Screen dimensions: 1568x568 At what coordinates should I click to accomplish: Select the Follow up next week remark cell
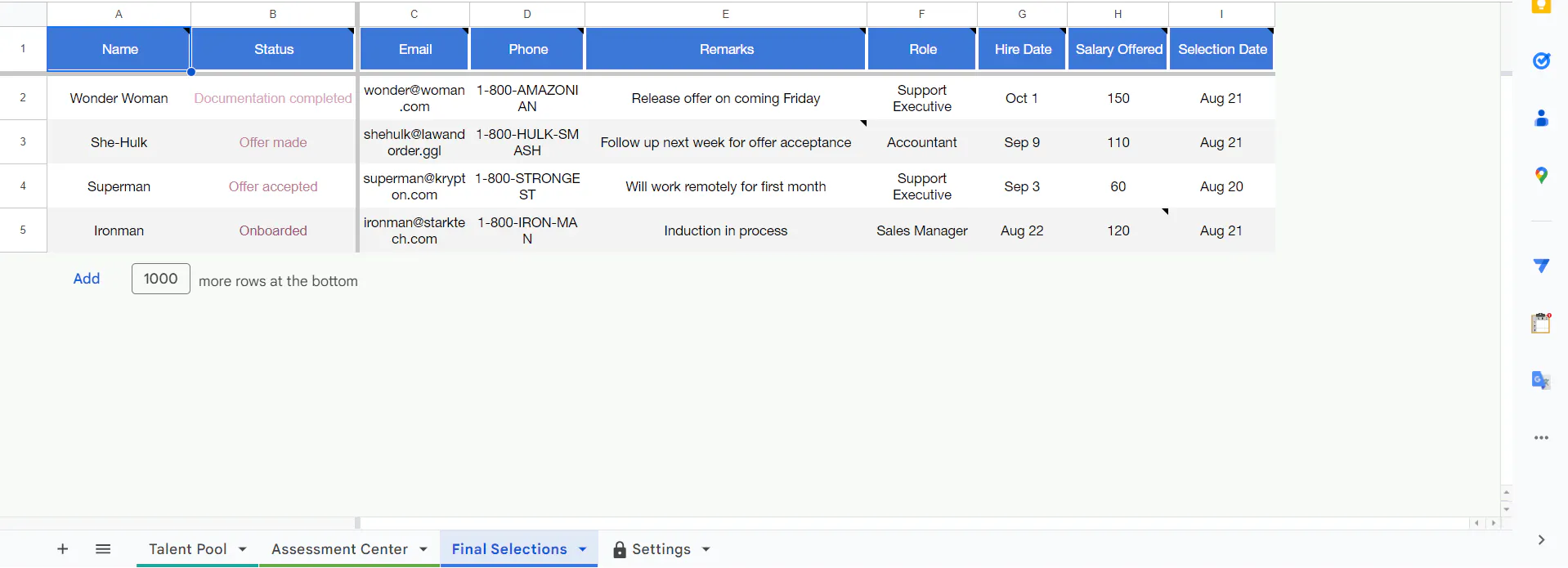tap(726, 142)
